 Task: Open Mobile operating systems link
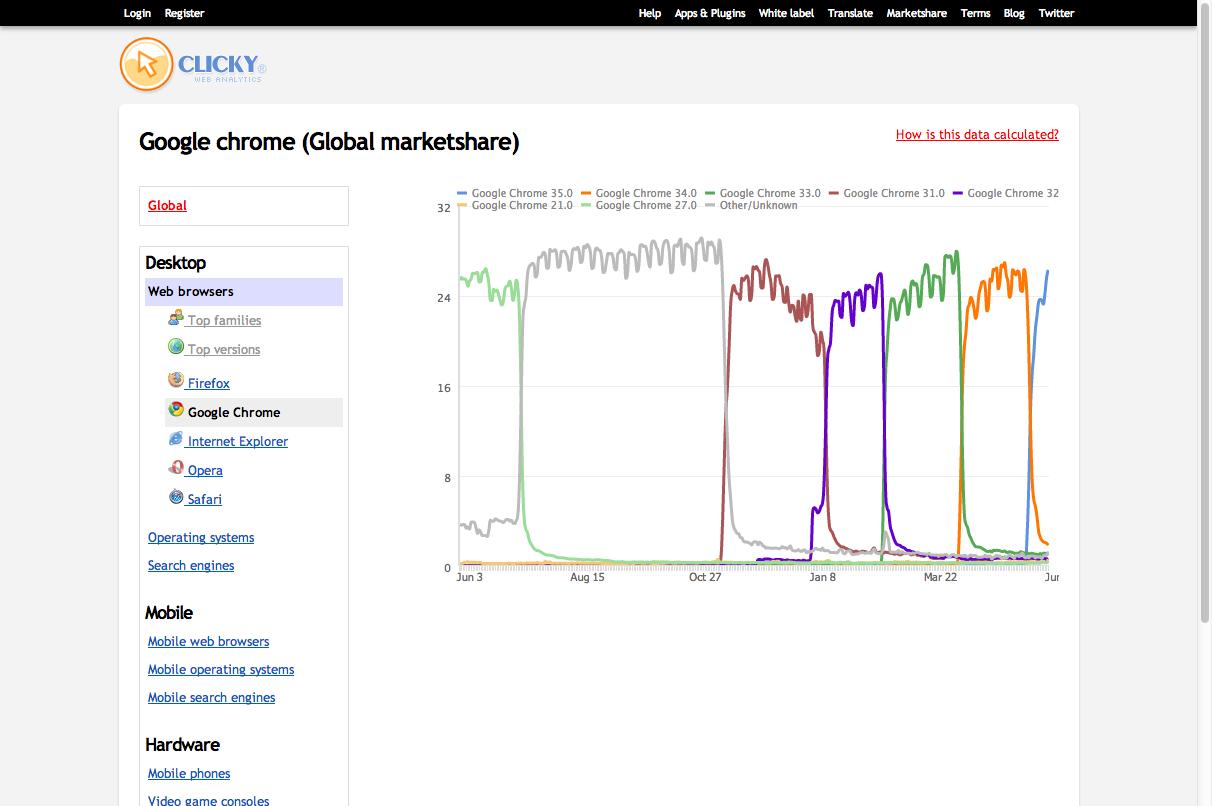(221, 670)
